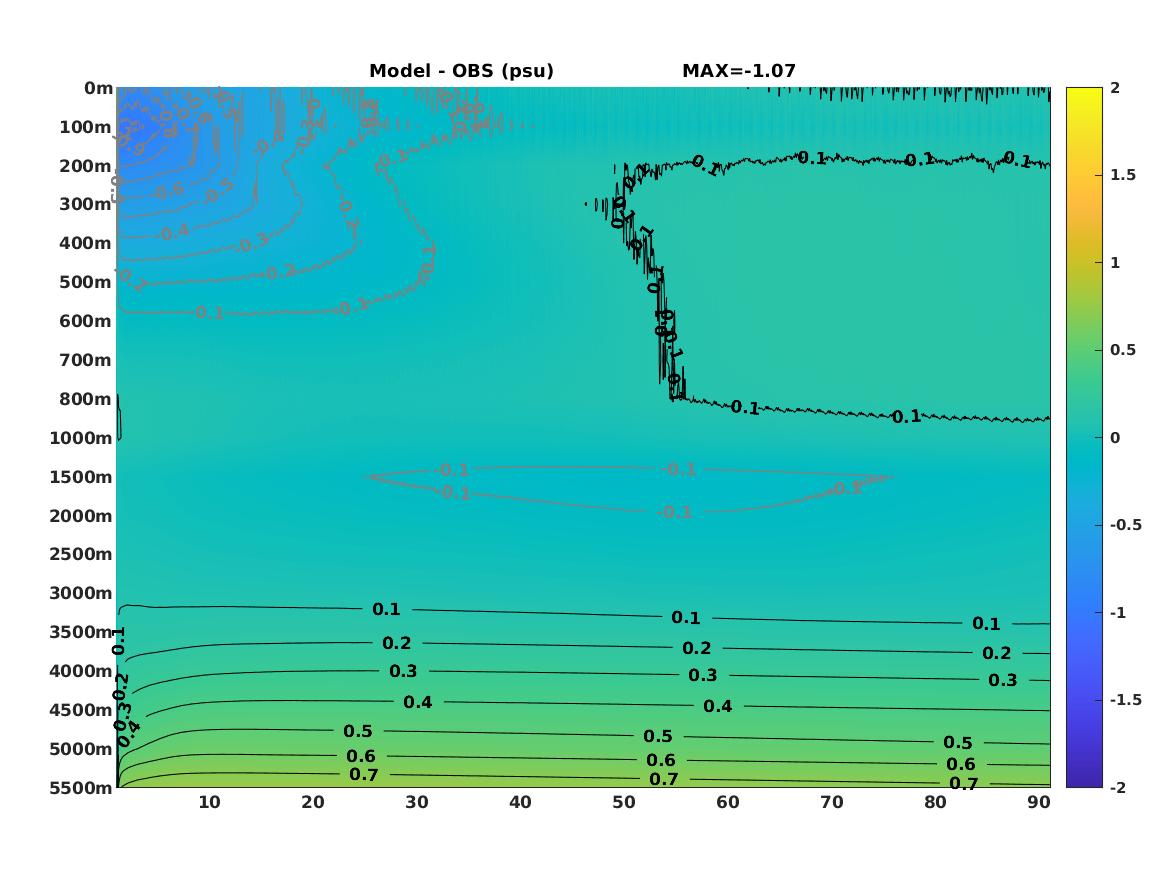Select the "5500m" depth axis label
This screenshot has height=875, width=1167.
point(81,788)
